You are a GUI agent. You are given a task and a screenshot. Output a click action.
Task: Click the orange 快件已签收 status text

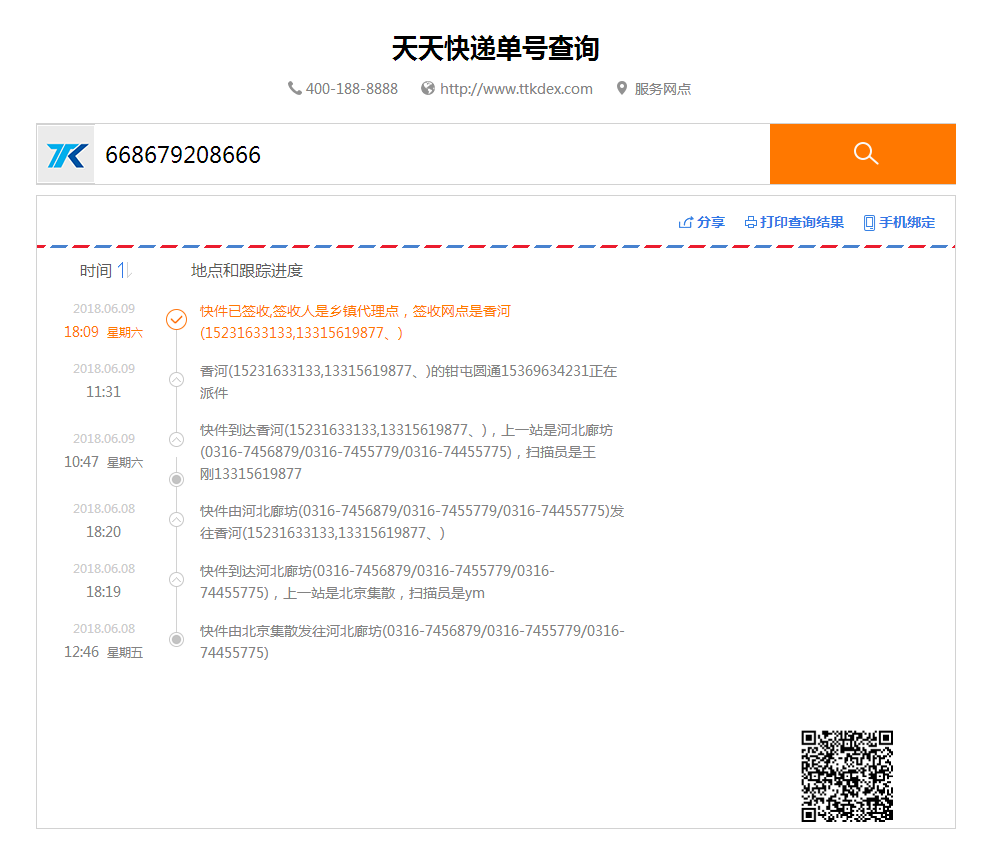click(x=355, y=322)
